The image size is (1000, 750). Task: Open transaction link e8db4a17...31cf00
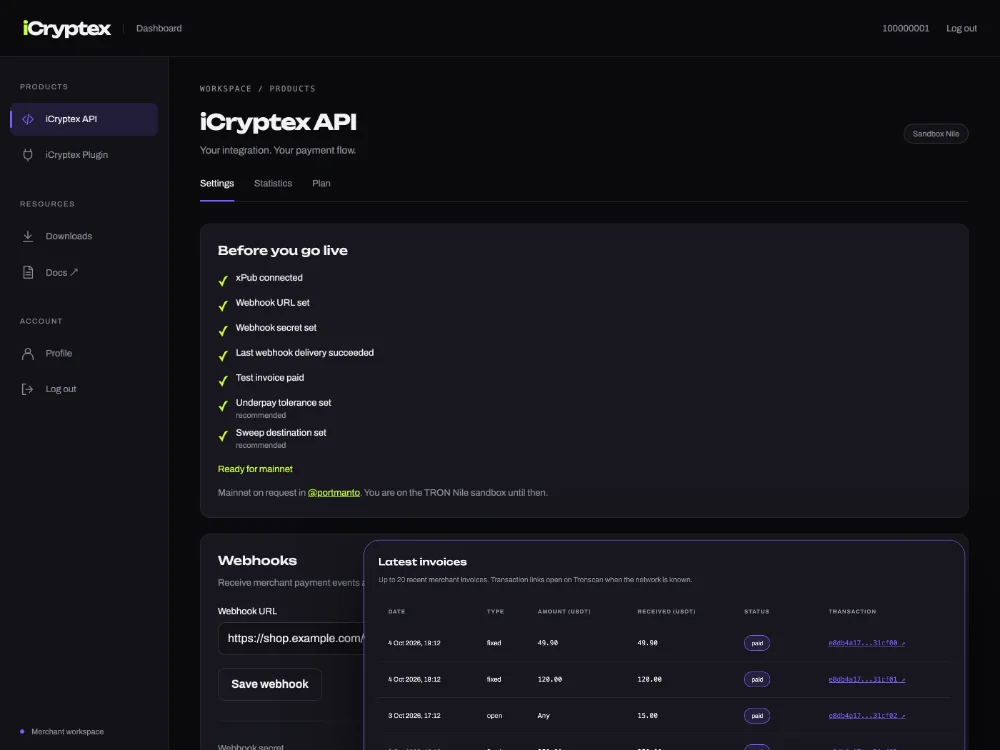click(867, 643)
